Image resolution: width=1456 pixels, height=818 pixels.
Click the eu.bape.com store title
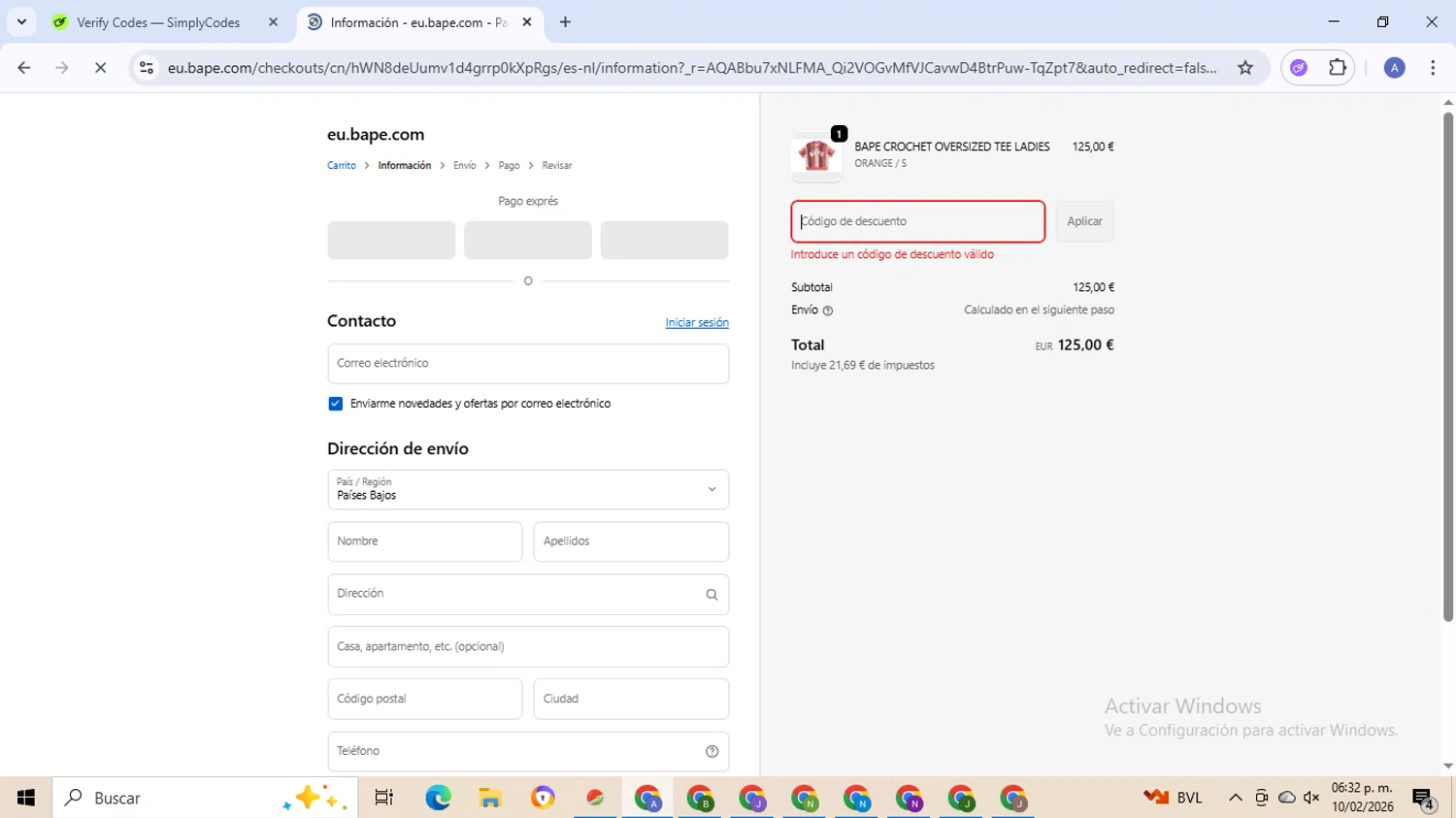(376, 135)
